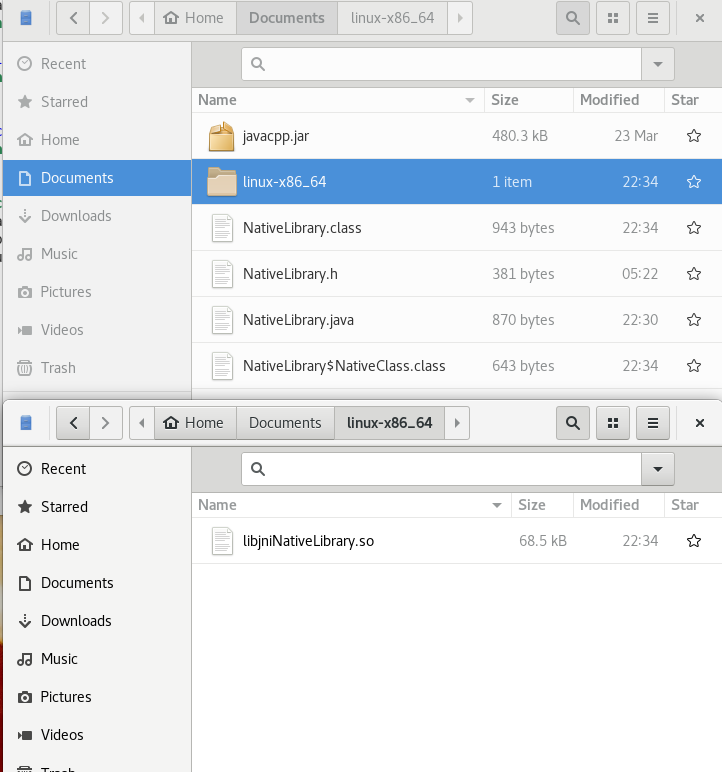Viewport: 722px width, 772px height.
Task: Select the linux-x86_64 folder icon
Action: coord(222,182)
